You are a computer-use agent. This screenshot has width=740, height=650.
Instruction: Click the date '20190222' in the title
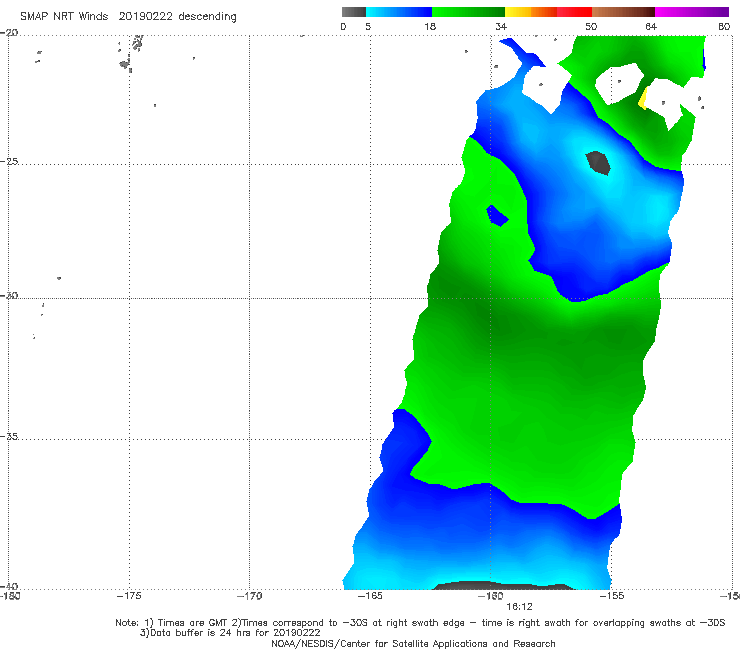(146, 17)
